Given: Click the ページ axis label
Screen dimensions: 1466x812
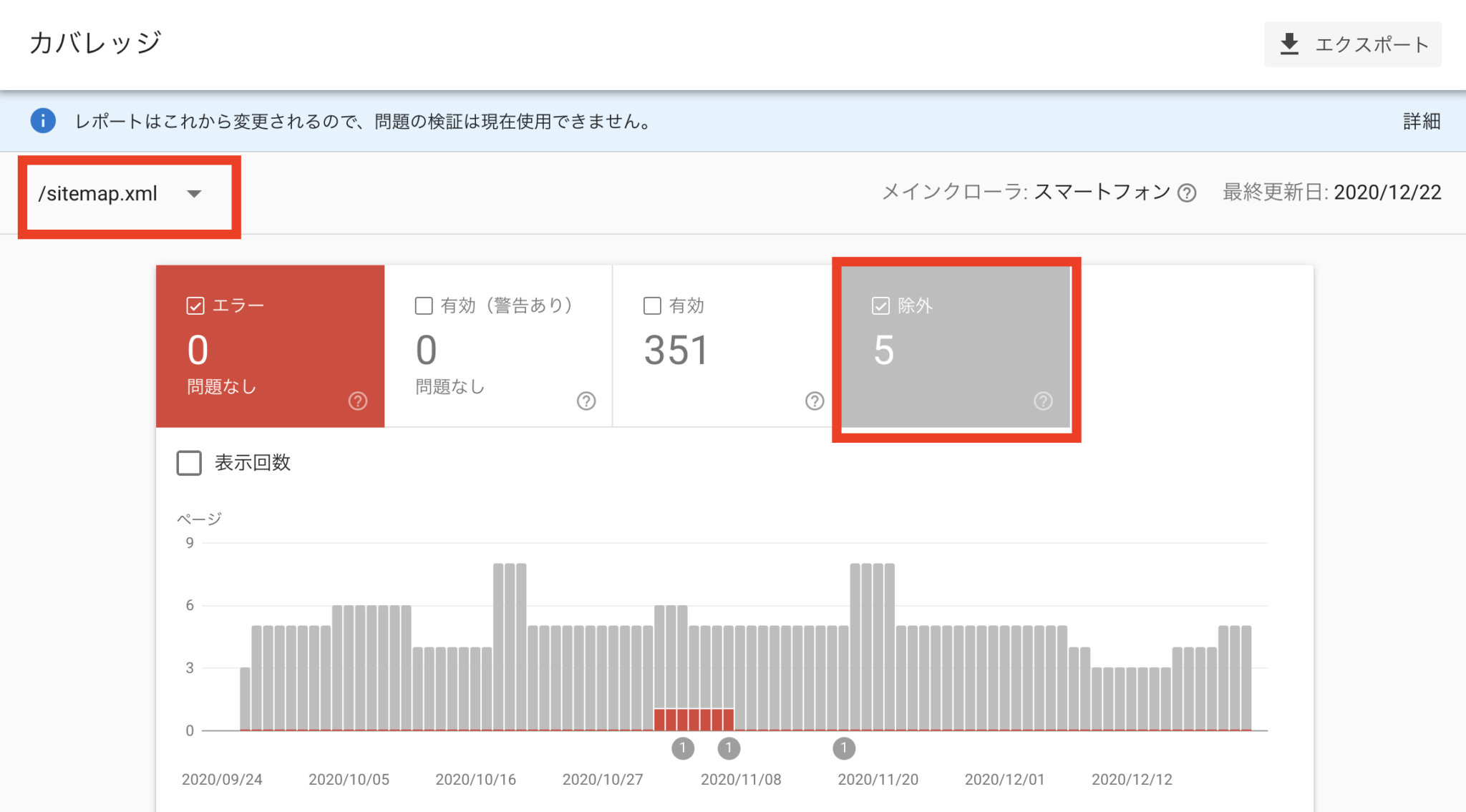Looking at the screenshot, I should click(x=199, y=518).
